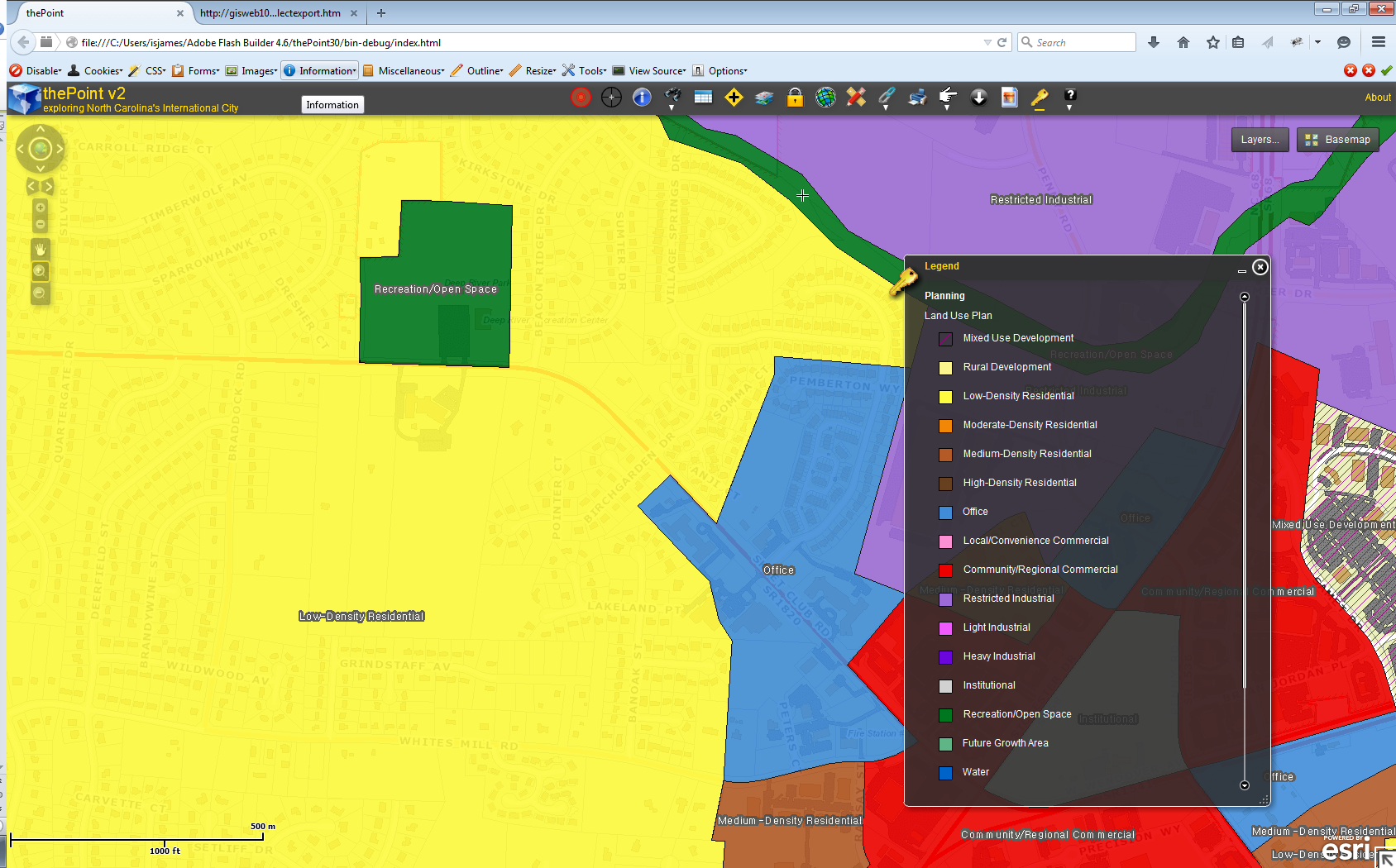1396x868 pixels.
Task: Open the blue Information identify tool
Action: click(642, 98)
